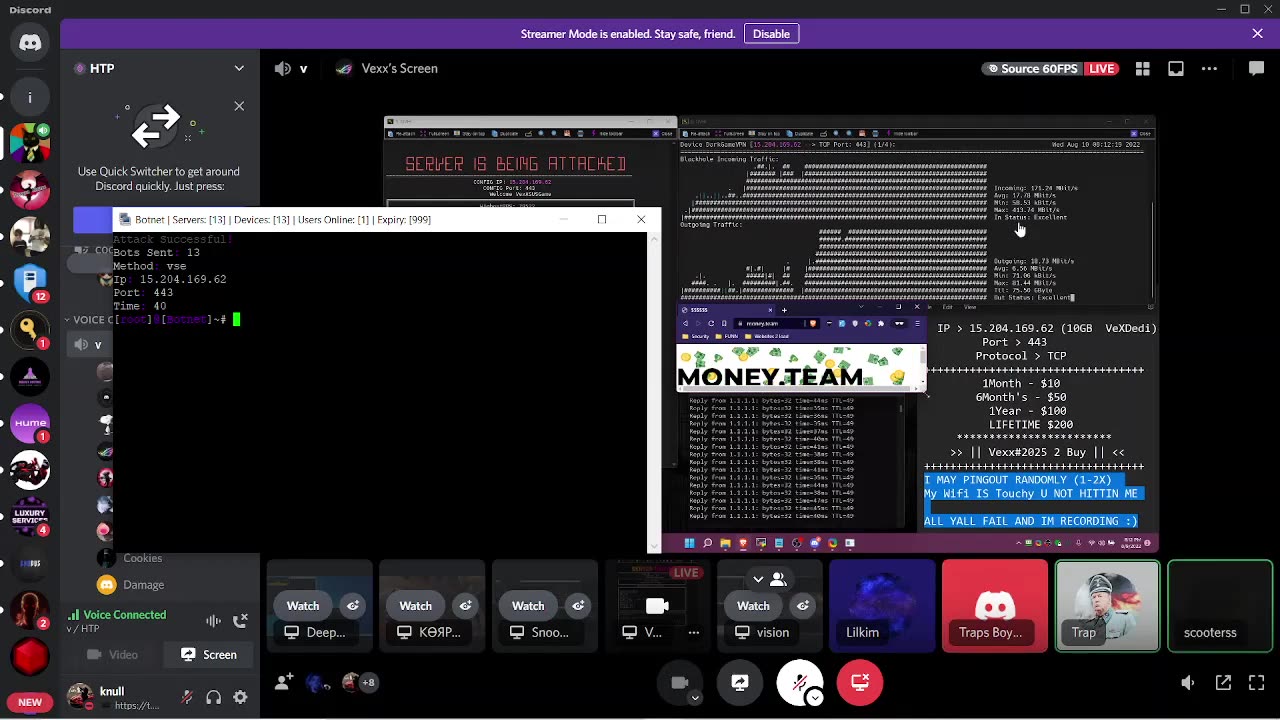Viewport: 1280px width, 720px height.
Task: Open Discord home direct messages
Action: tap(30, 43)
